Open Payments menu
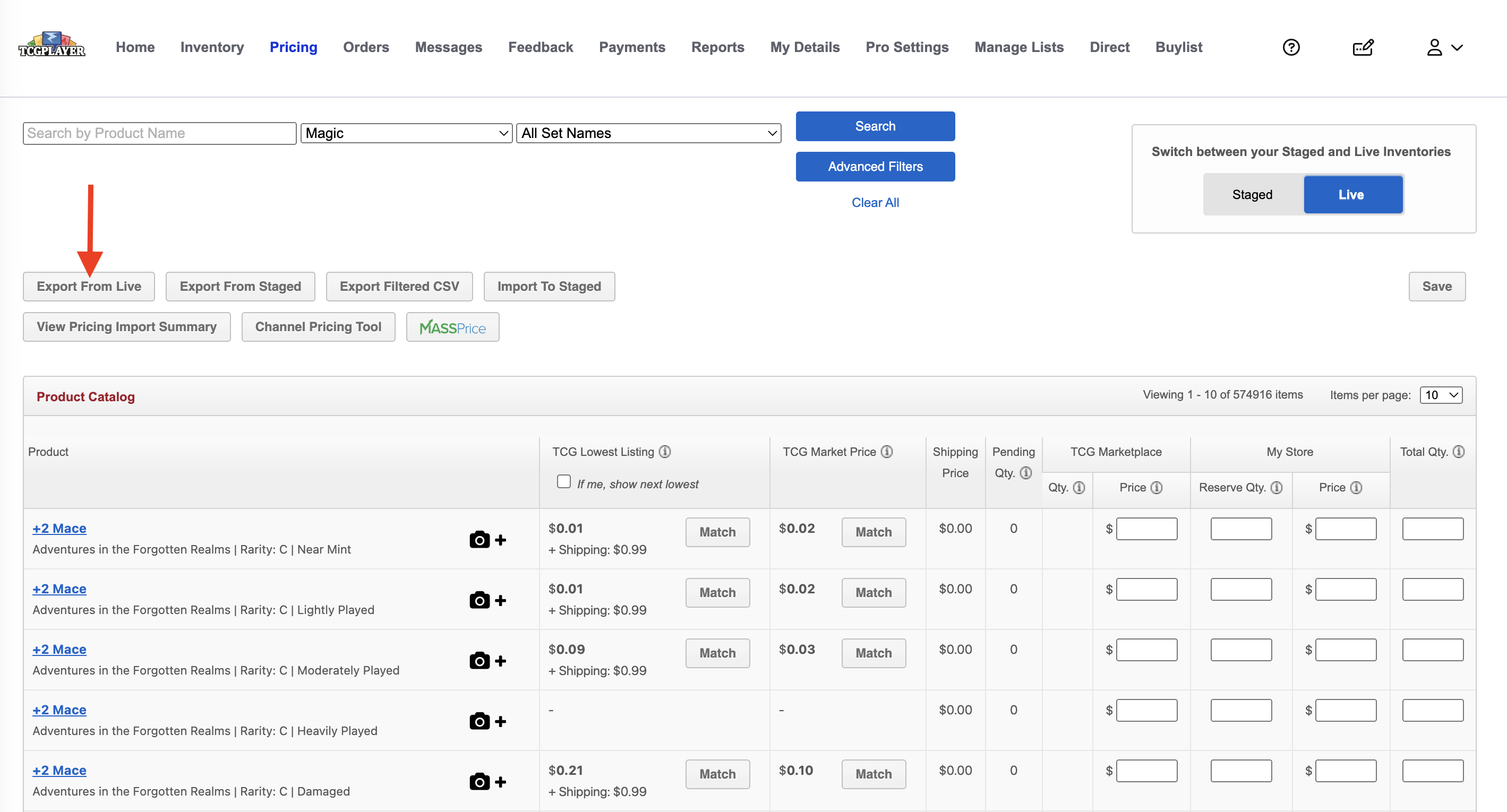The height and width of the screenshot is (812, 1507). click(632, 47)
